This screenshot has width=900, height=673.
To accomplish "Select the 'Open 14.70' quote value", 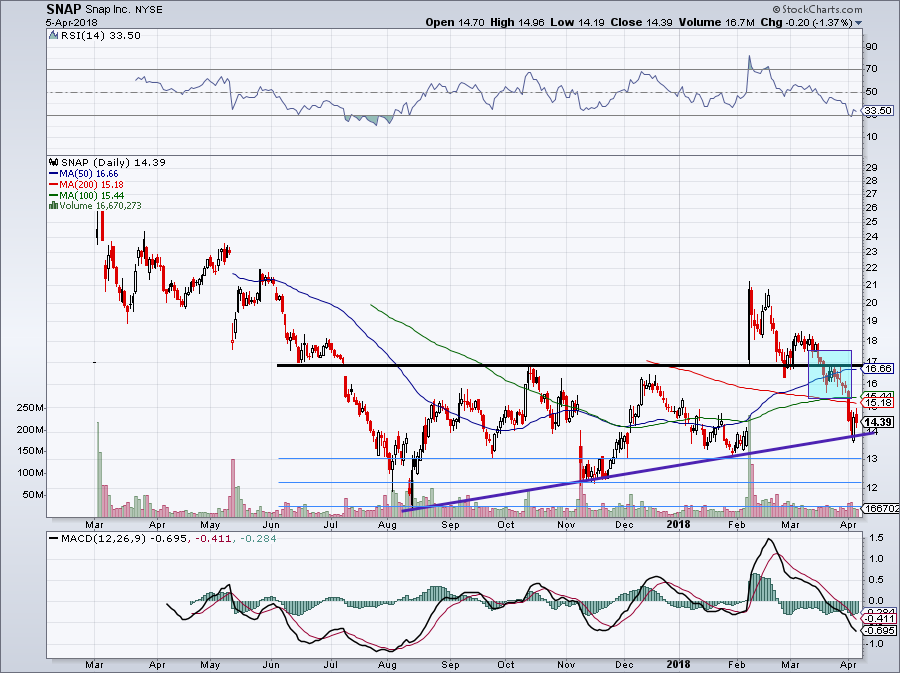I will click(x=455, y=22).
